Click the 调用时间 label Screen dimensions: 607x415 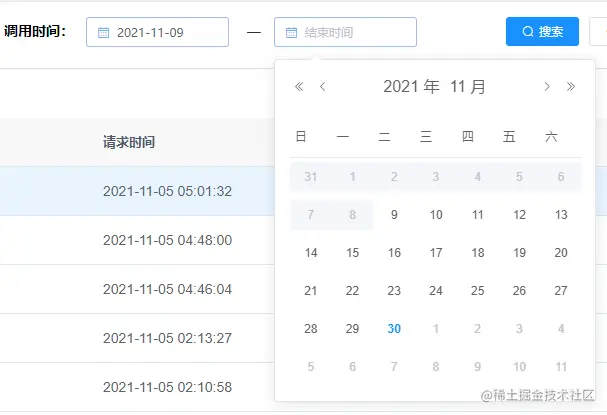point(35,31)
